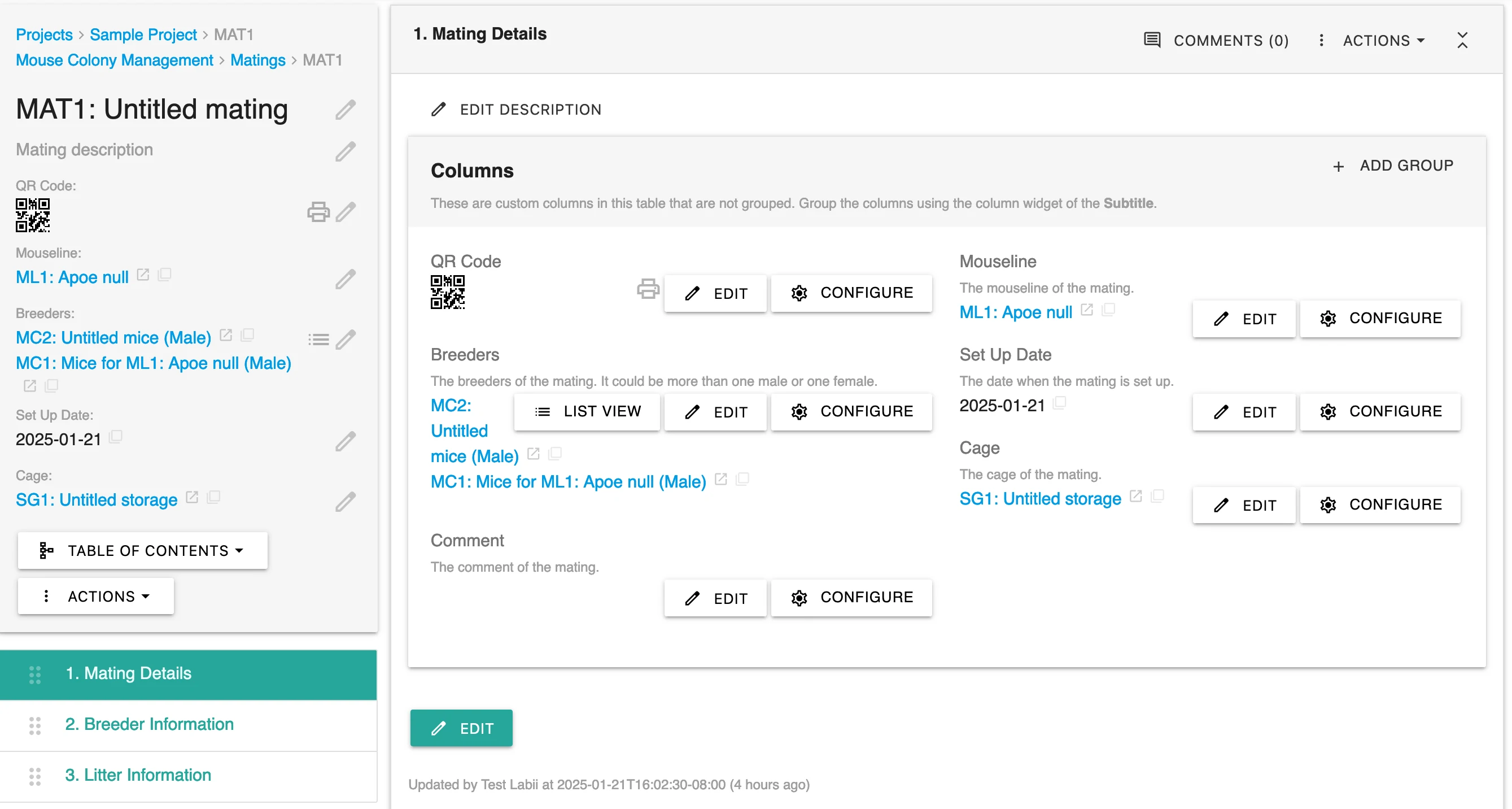The image size is (1512, 809).
Task: Click pencil icon beside Mating description
Action: pyautogui.click(x=346, y=151)
